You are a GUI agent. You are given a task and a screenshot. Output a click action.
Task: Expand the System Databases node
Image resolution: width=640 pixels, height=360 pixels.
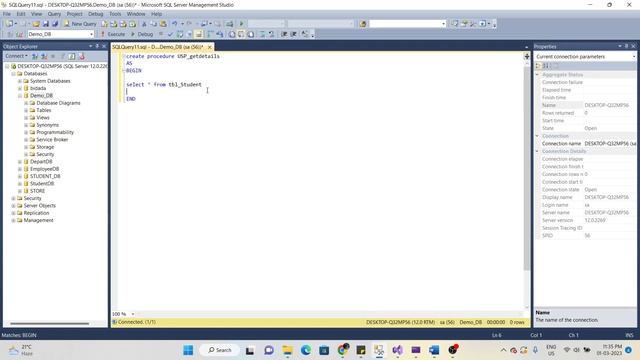point(20,81)
